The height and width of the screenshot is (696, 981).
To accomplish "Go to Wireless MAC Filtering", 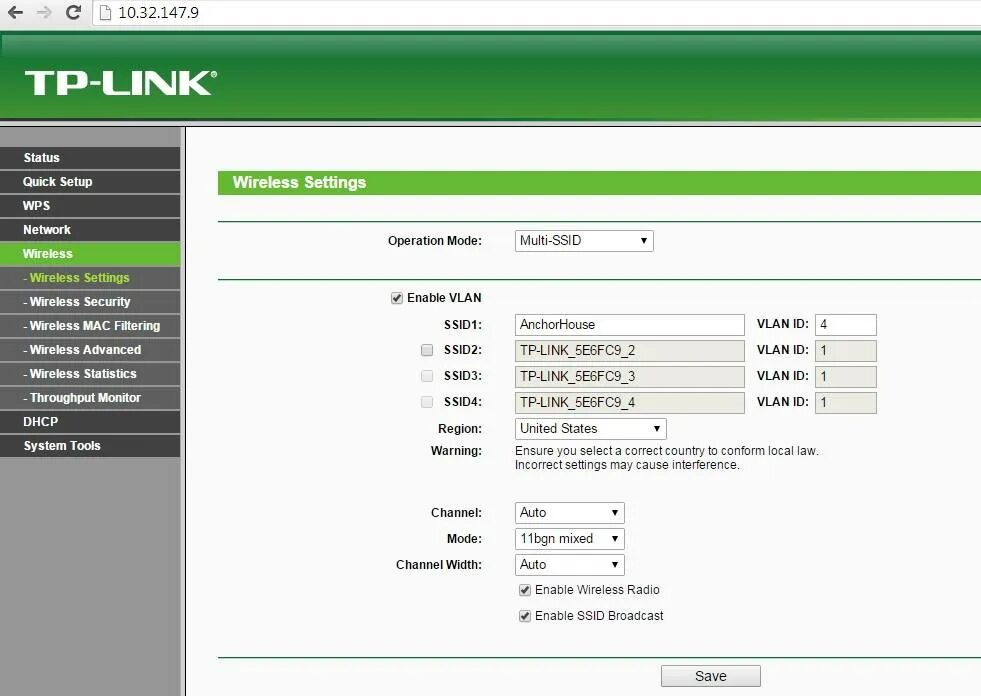I will coord(90,325).
